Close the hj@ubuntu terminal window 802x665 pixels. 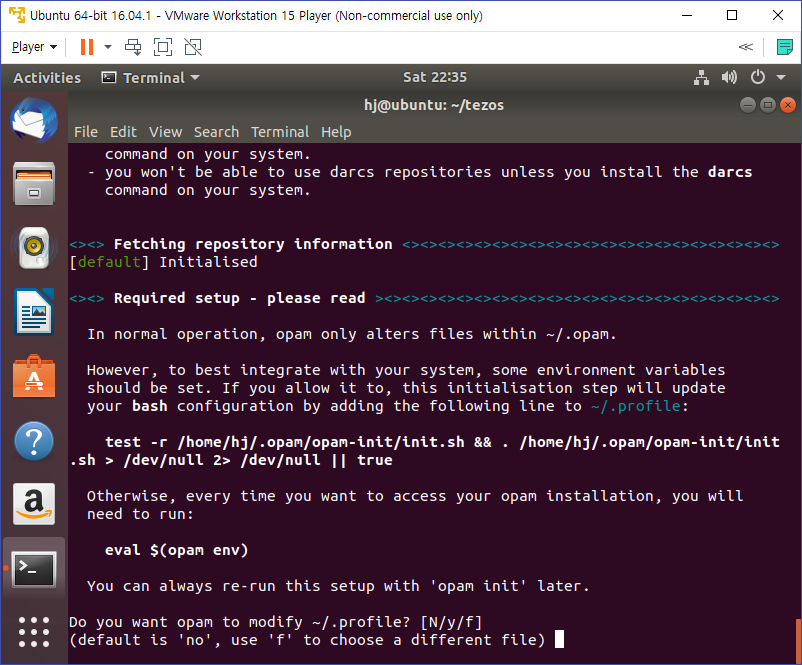[x=788, y=105]
